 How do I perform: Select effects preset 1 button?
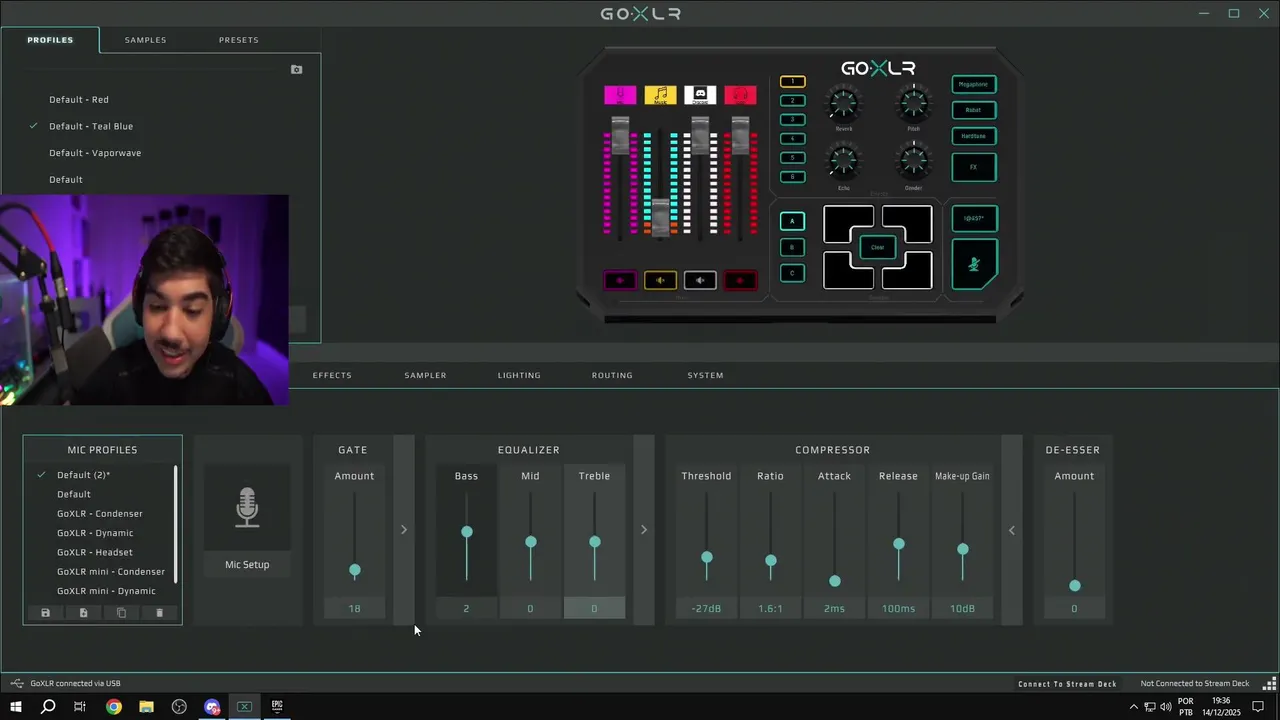[x=792, y=81]
